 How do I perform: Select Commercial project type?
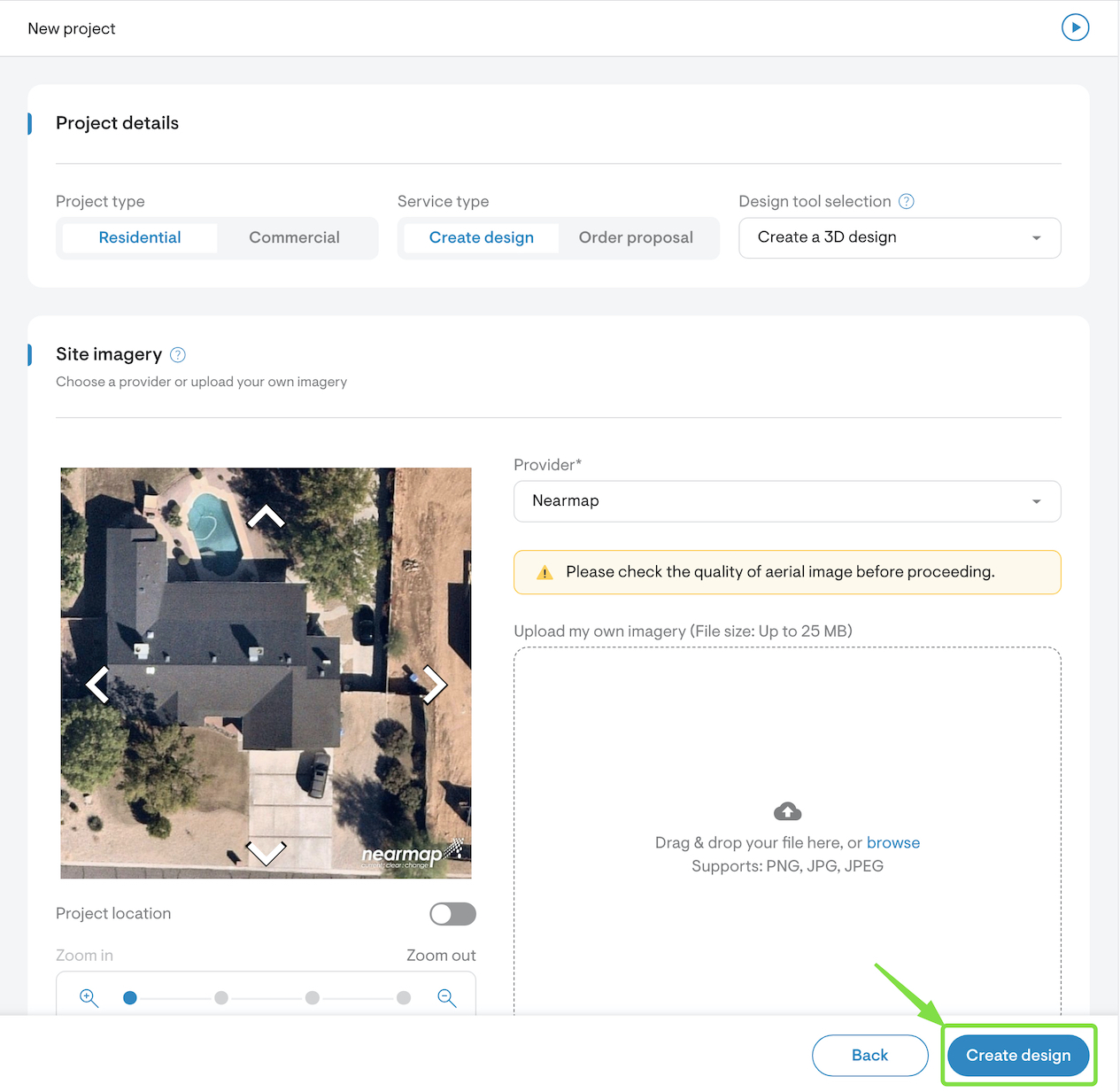point(294,237)
